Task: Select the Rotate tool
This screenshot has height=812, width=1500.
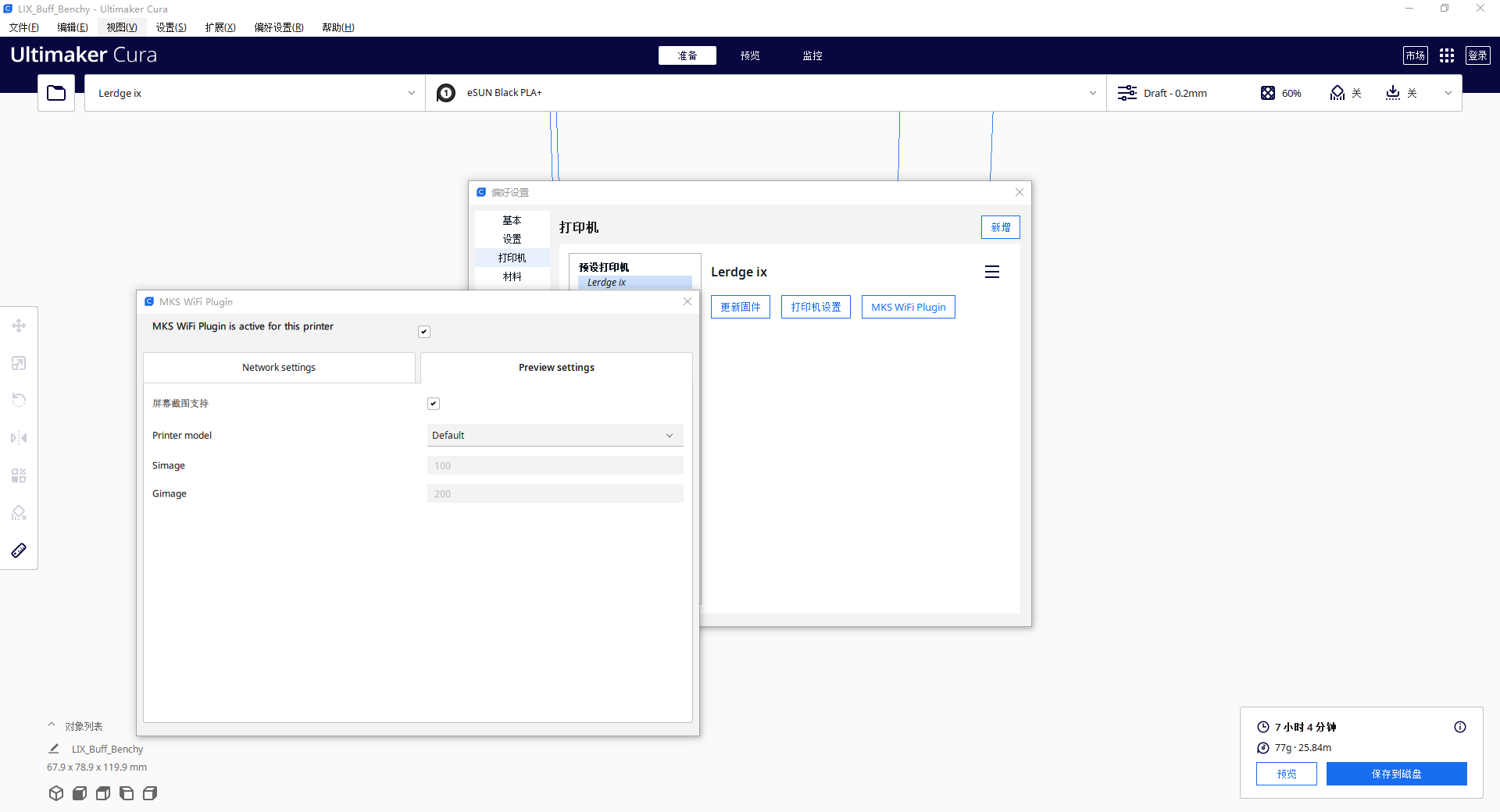Action: [19, 401]
